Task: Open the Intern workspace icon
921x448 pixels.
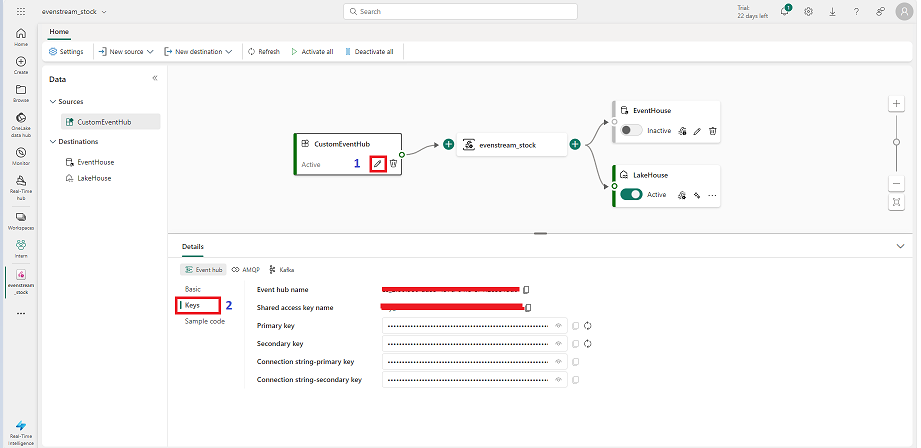Action: click(21, 248)
